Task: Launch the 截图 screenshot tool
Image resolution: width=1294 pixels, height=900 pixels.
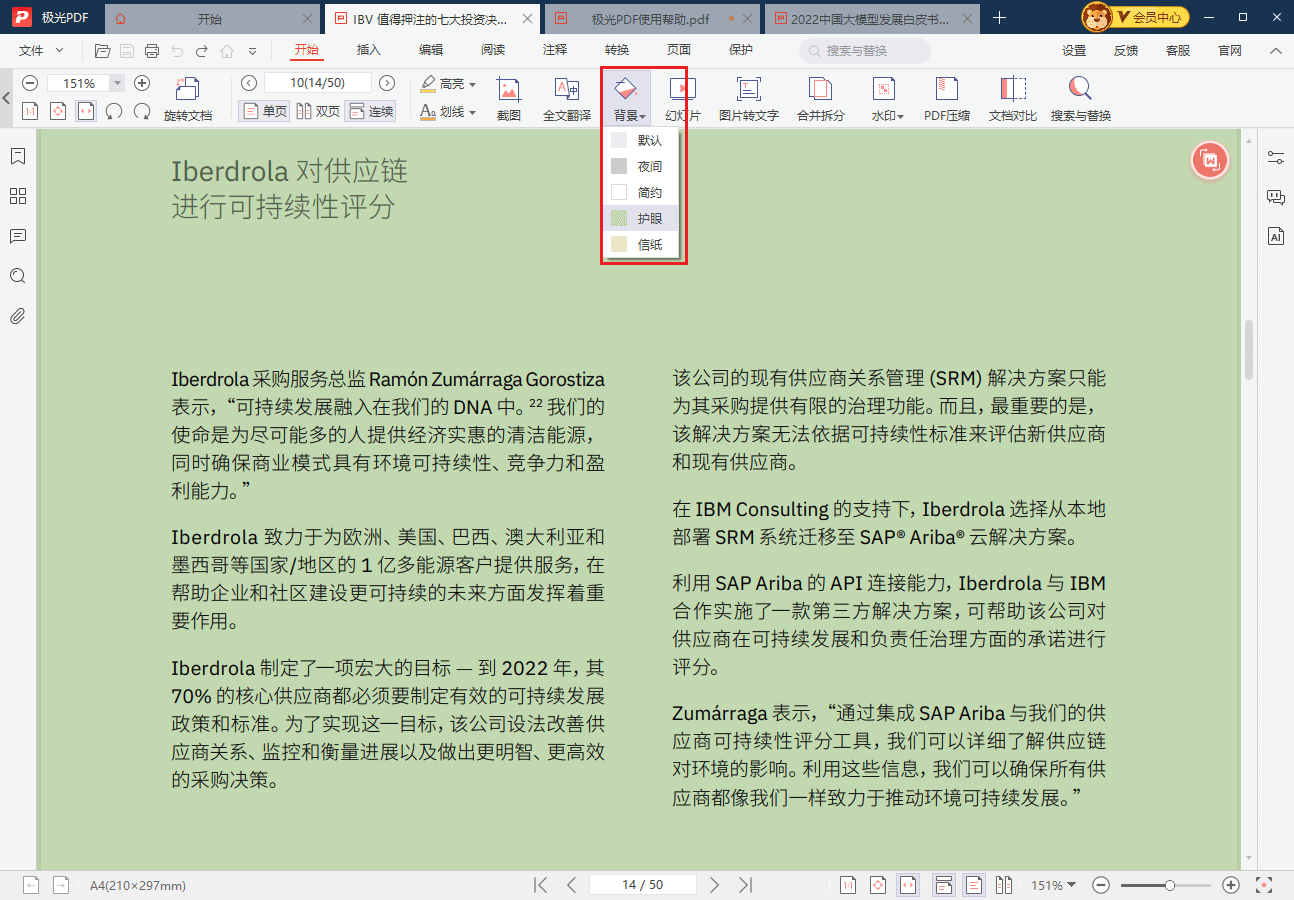Action: click(509, 99)
